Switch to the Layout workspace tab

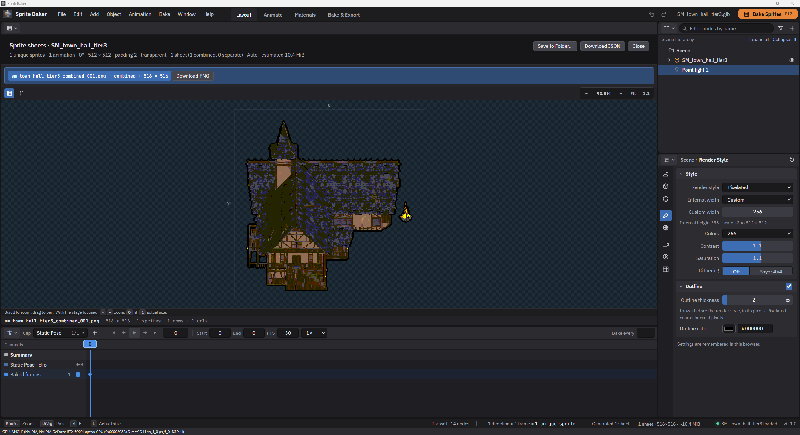point(244,15)
